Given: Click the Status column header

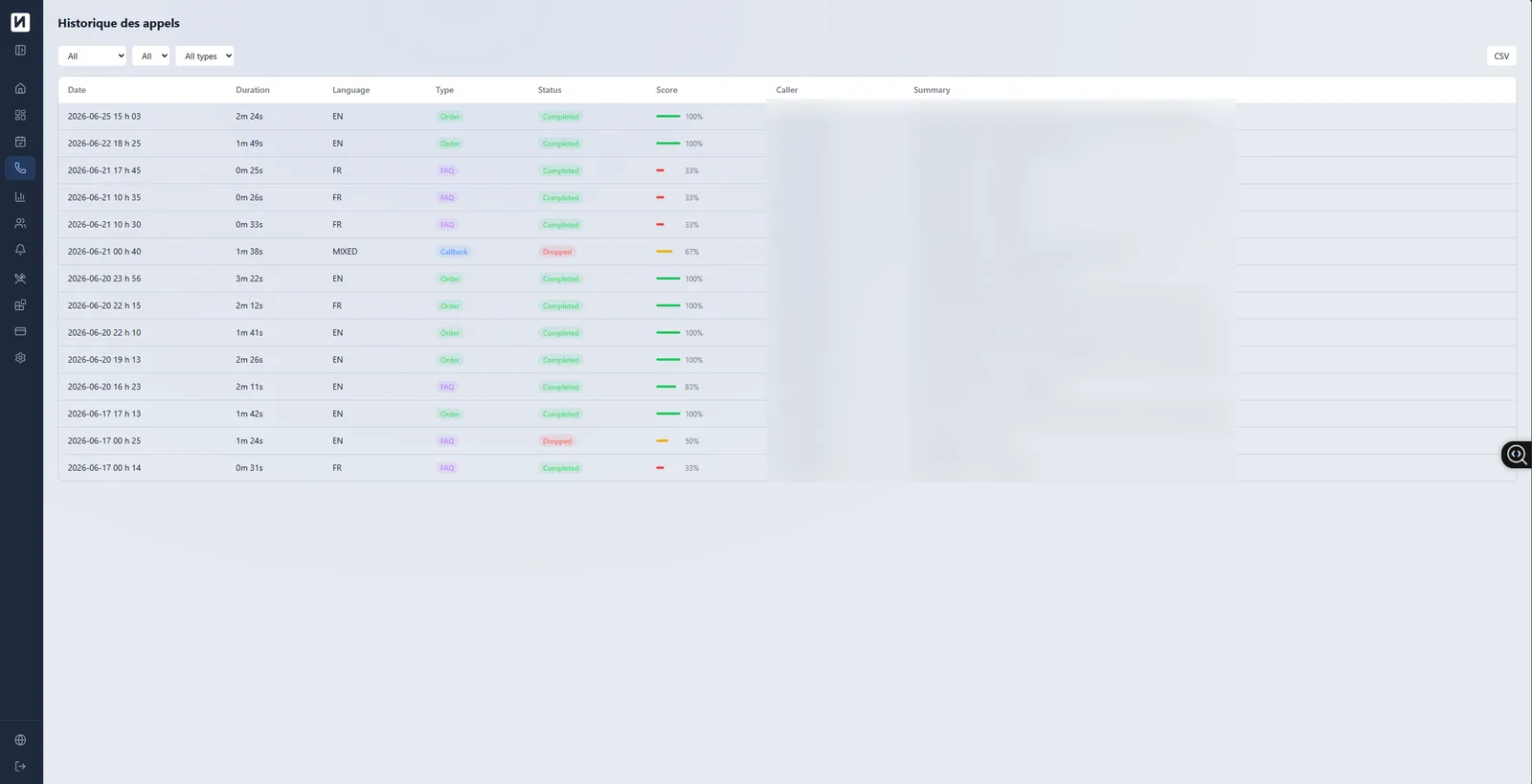Looking at the screenshot, I should click(550, 90).
